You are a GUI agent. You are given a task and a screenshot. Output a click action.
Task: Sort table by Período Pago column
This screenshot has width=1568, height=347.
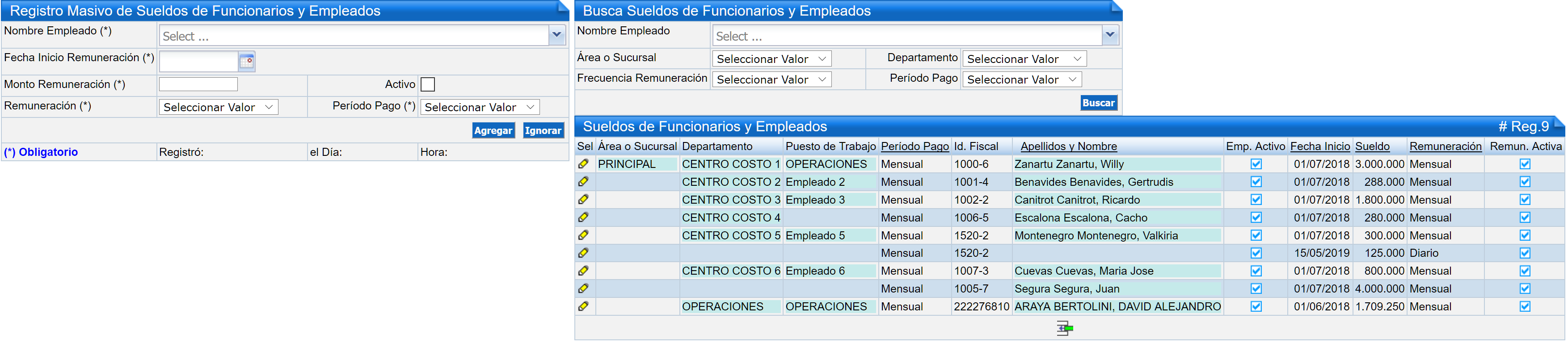coord(914,146)
